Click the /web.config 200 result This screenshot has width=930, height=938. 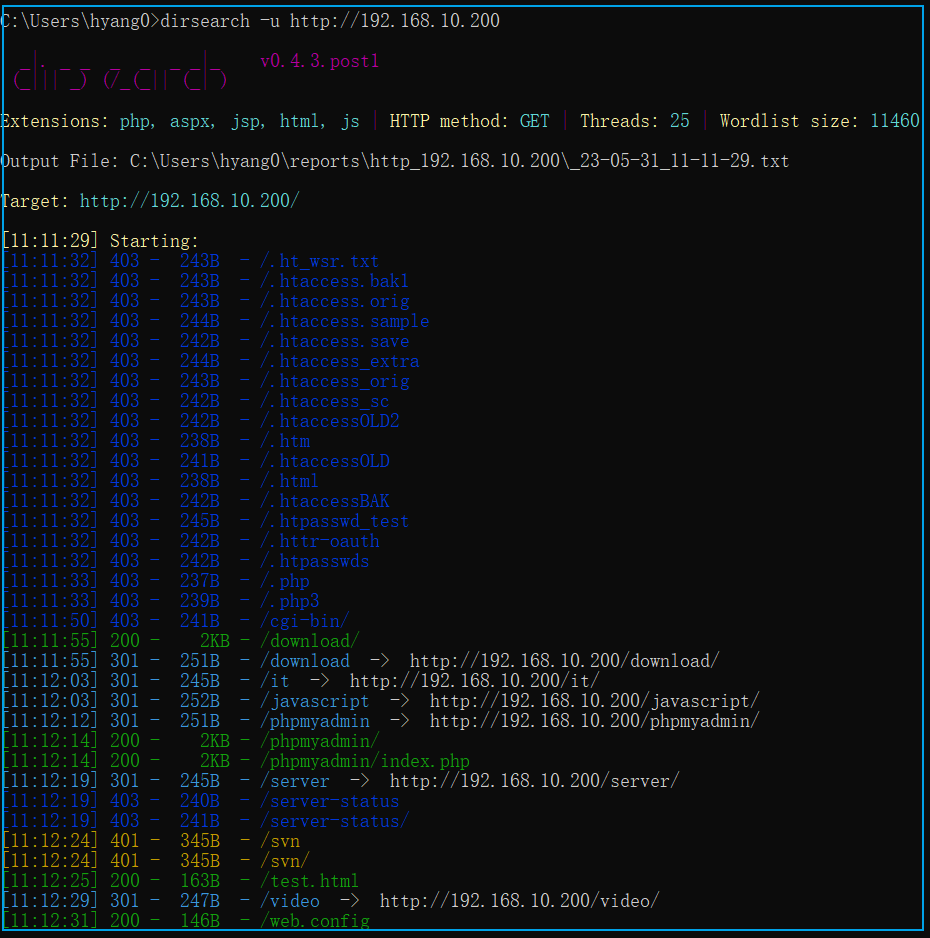tap(315, 921)
